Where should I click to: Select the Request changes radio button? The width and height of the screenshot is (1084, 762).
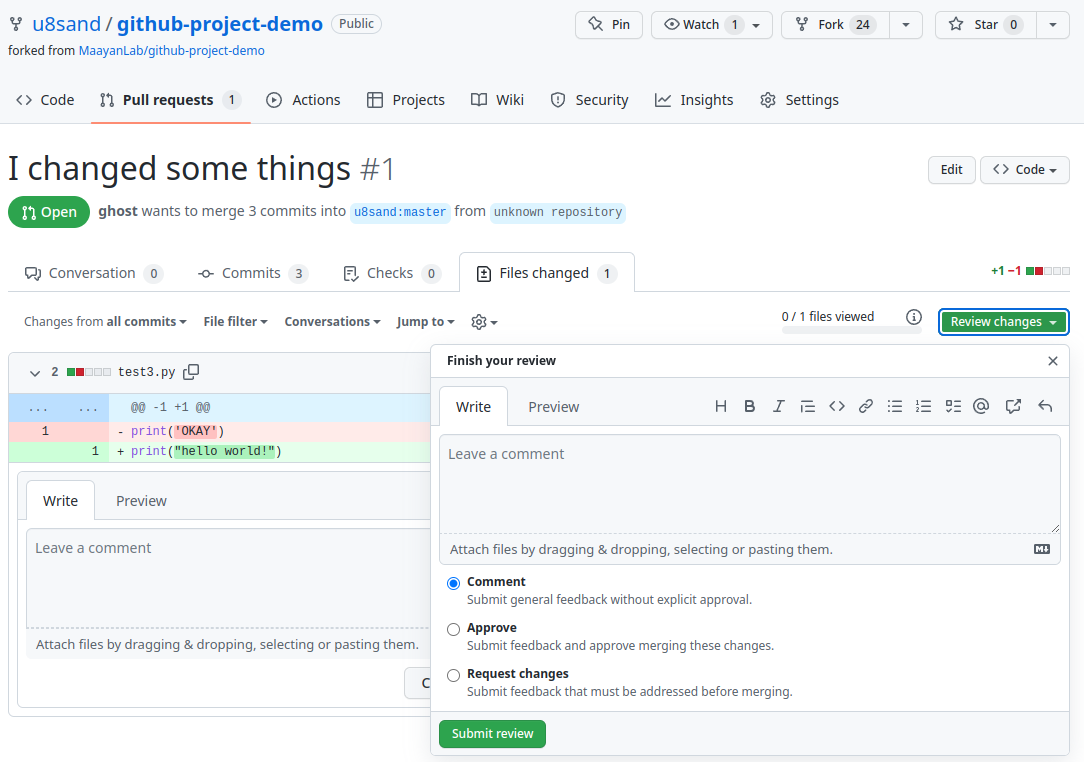[x=454, y=675]
